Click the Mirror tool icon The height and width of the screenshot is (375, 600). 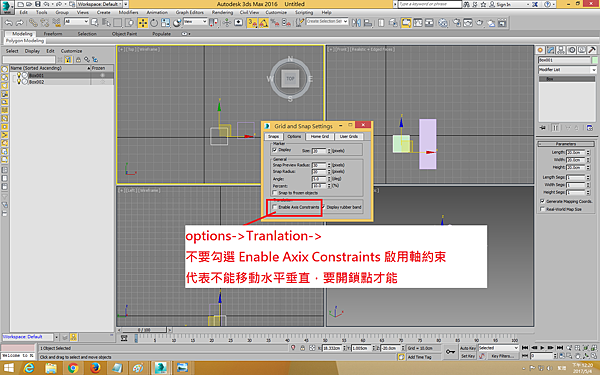coord(356,23)
